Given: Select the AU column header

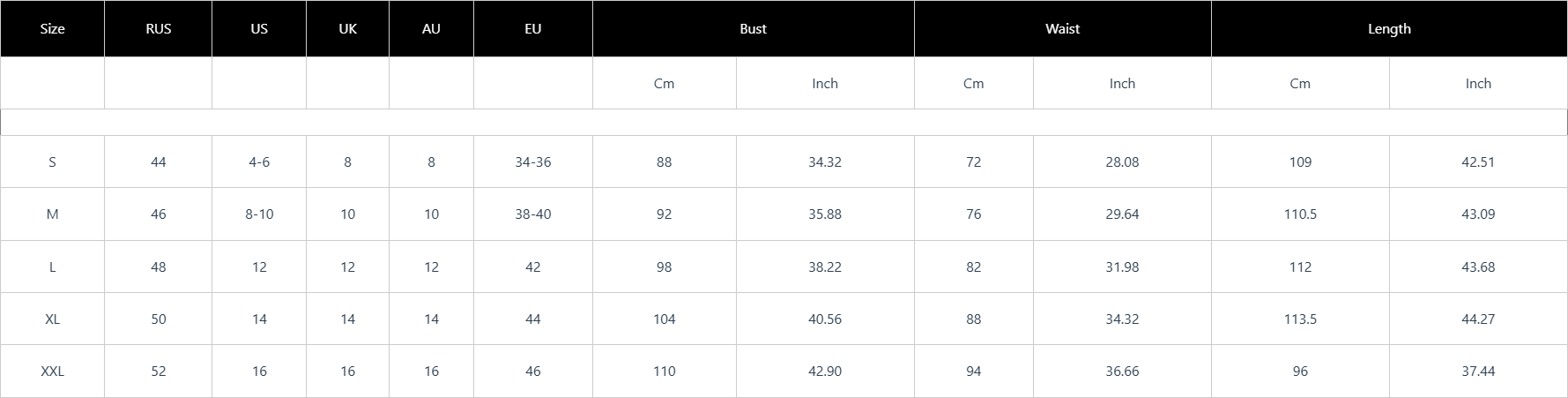Looking at the screenshot, I should pos(431,29).
